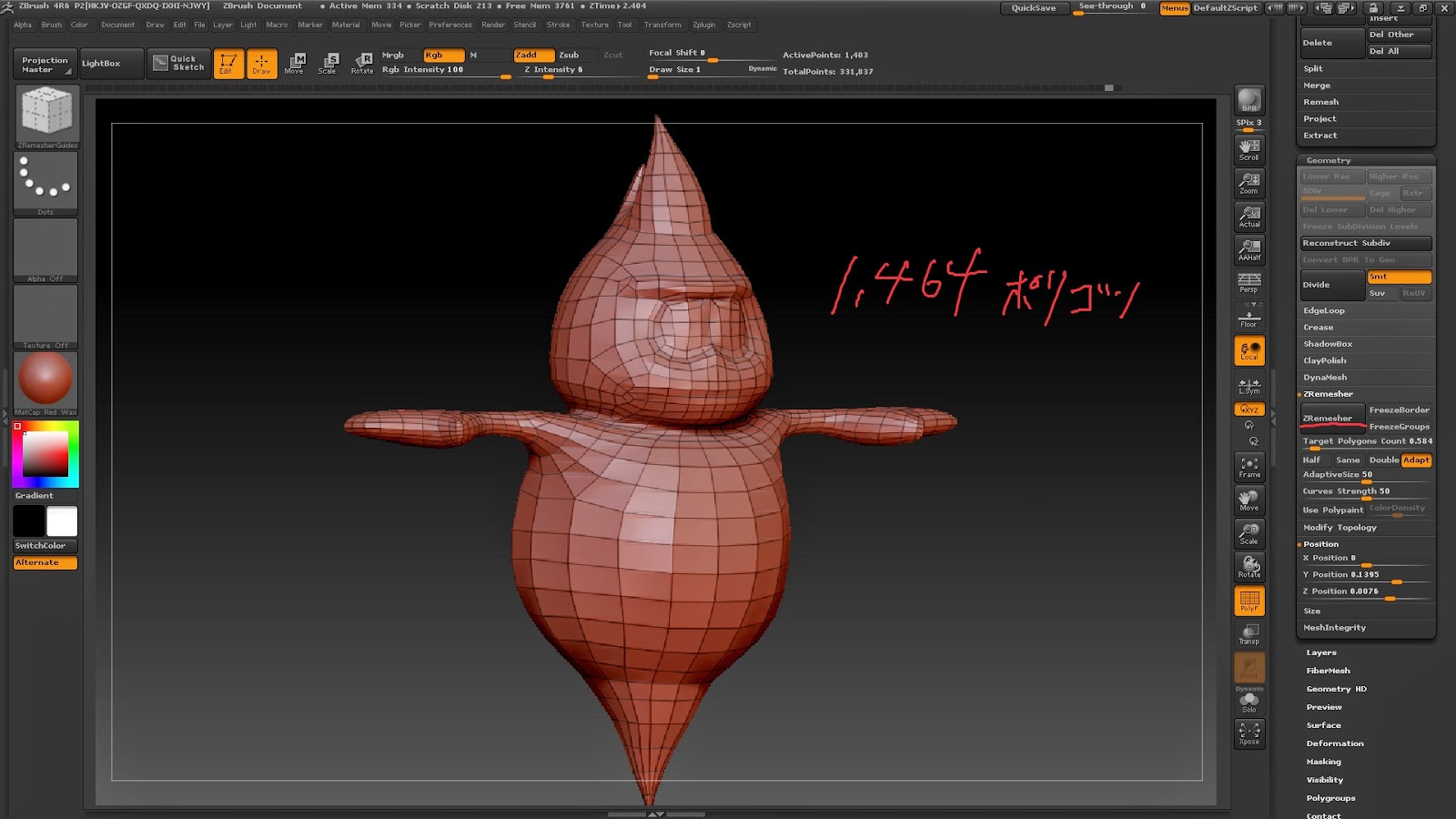
Task: Click the Zoom document icon
Action: pyautogui.click(x=1249, y=184)
